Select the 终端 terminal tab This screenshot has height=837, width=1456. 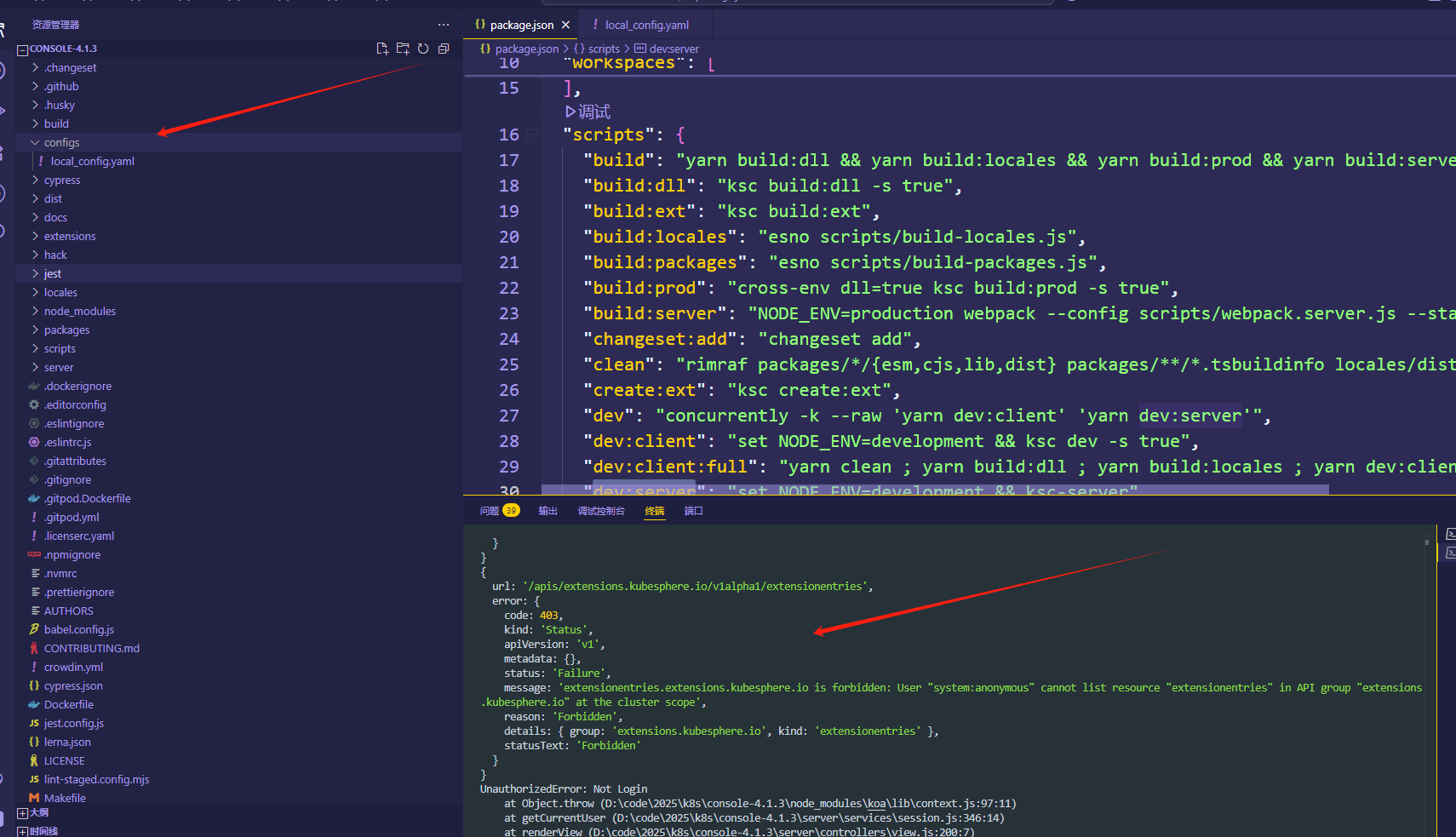[x=654, y=511]
